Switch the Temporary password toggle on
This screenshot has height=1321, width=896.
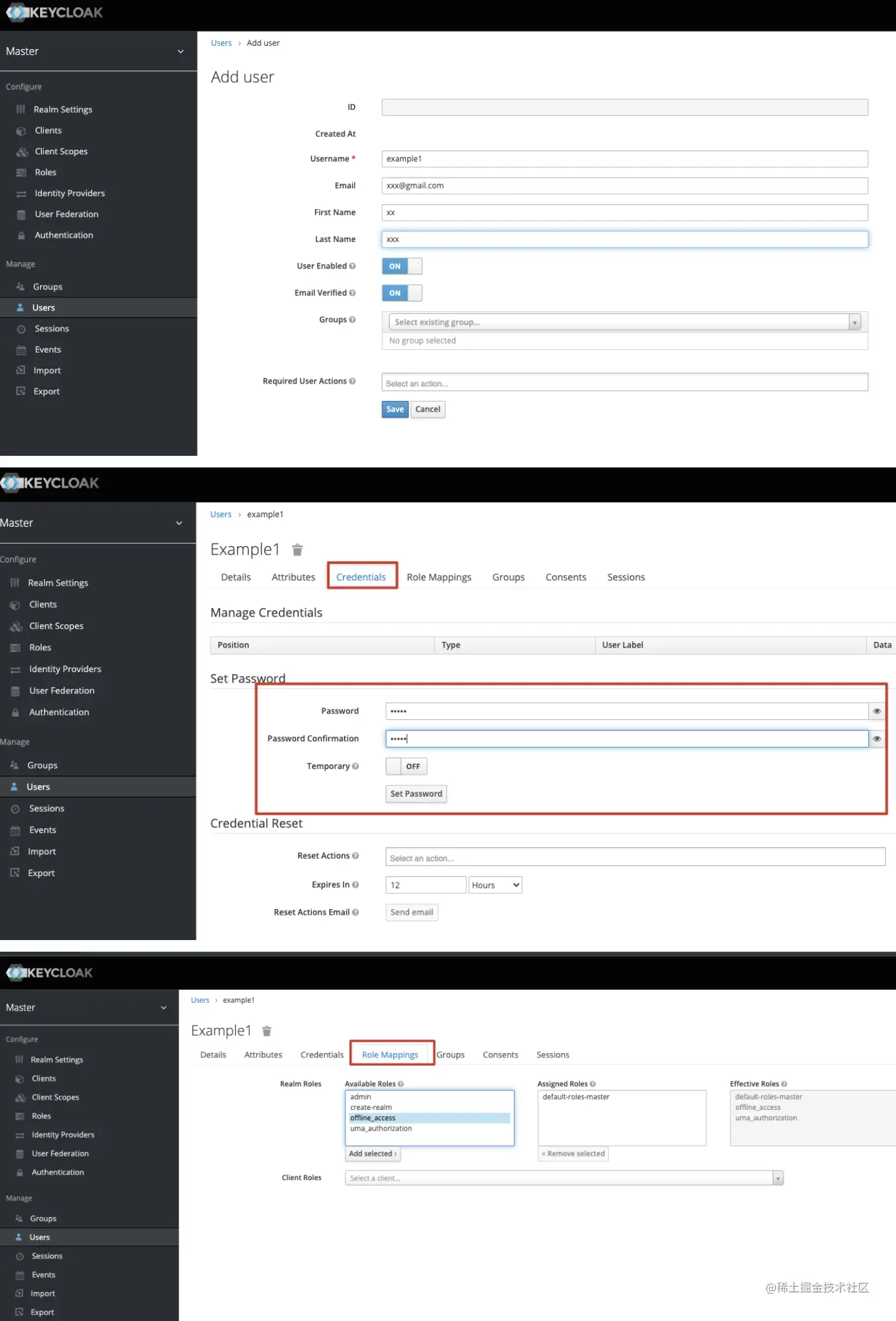click(407, 766)
